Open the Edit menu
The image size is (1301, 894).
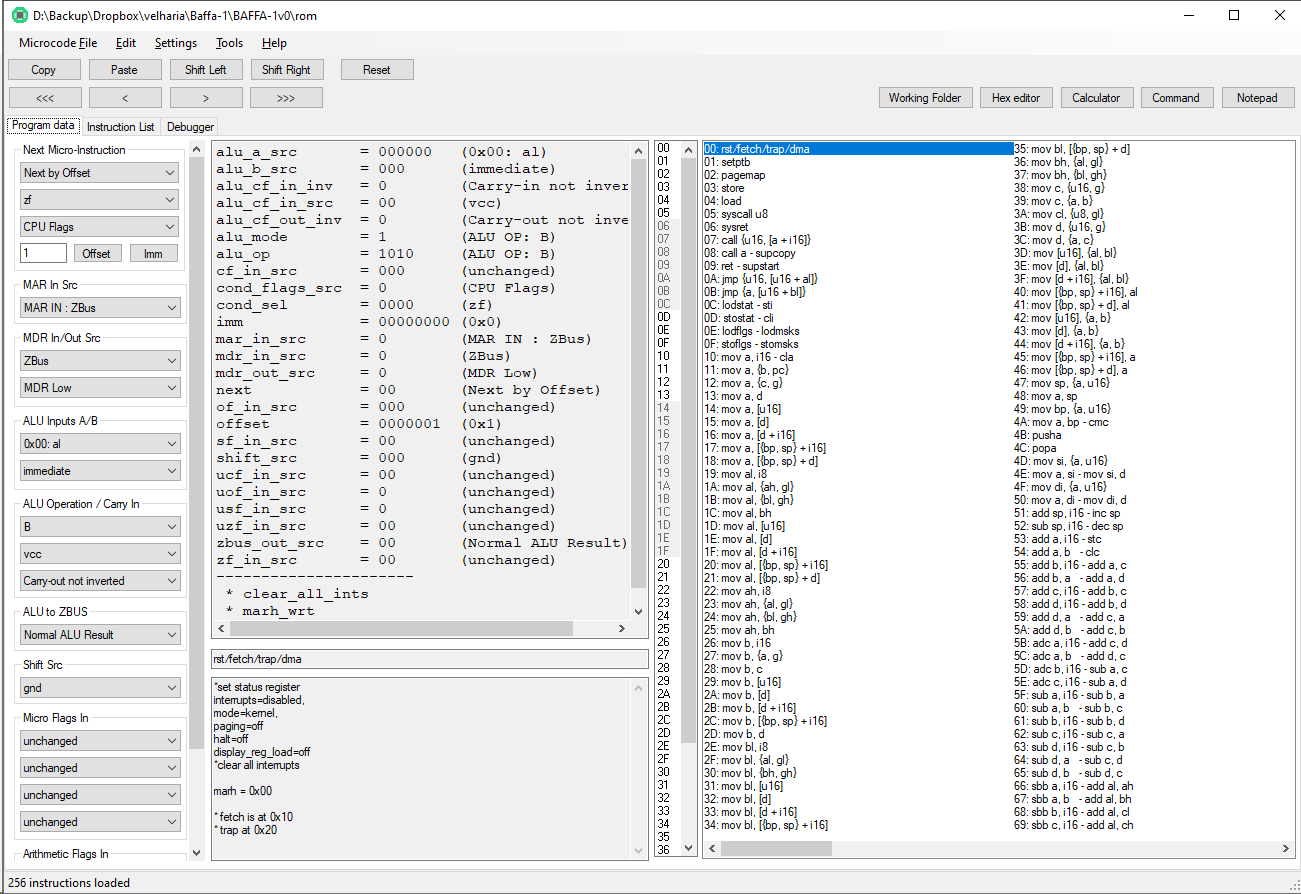click(x=126, y=43)
